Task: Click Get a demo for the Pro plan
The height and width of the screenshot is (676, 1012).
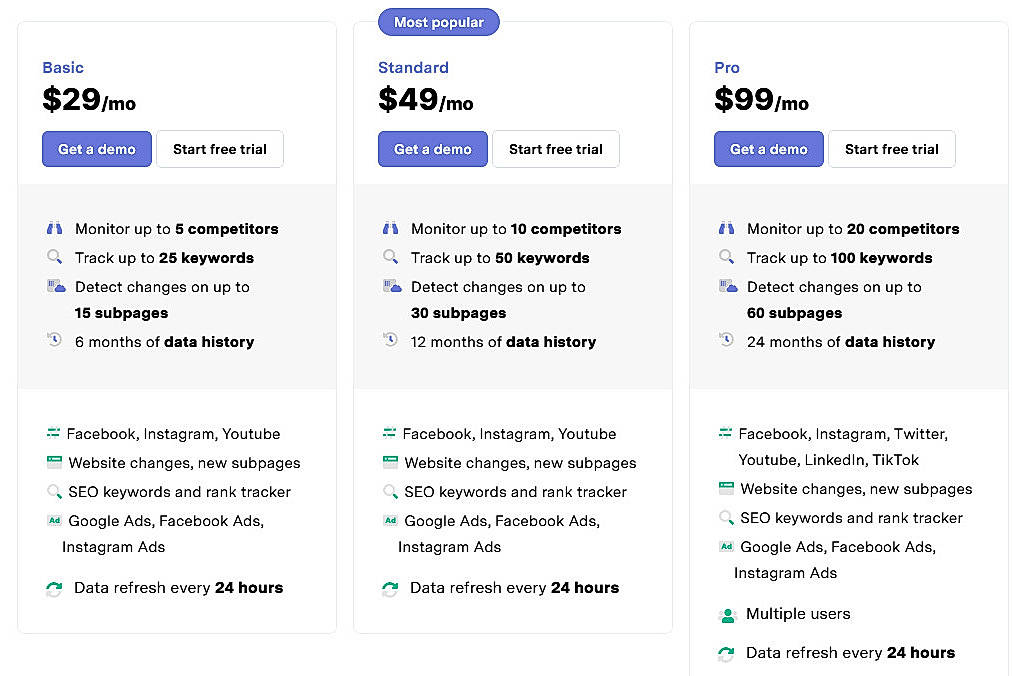Action: (768, 149)
